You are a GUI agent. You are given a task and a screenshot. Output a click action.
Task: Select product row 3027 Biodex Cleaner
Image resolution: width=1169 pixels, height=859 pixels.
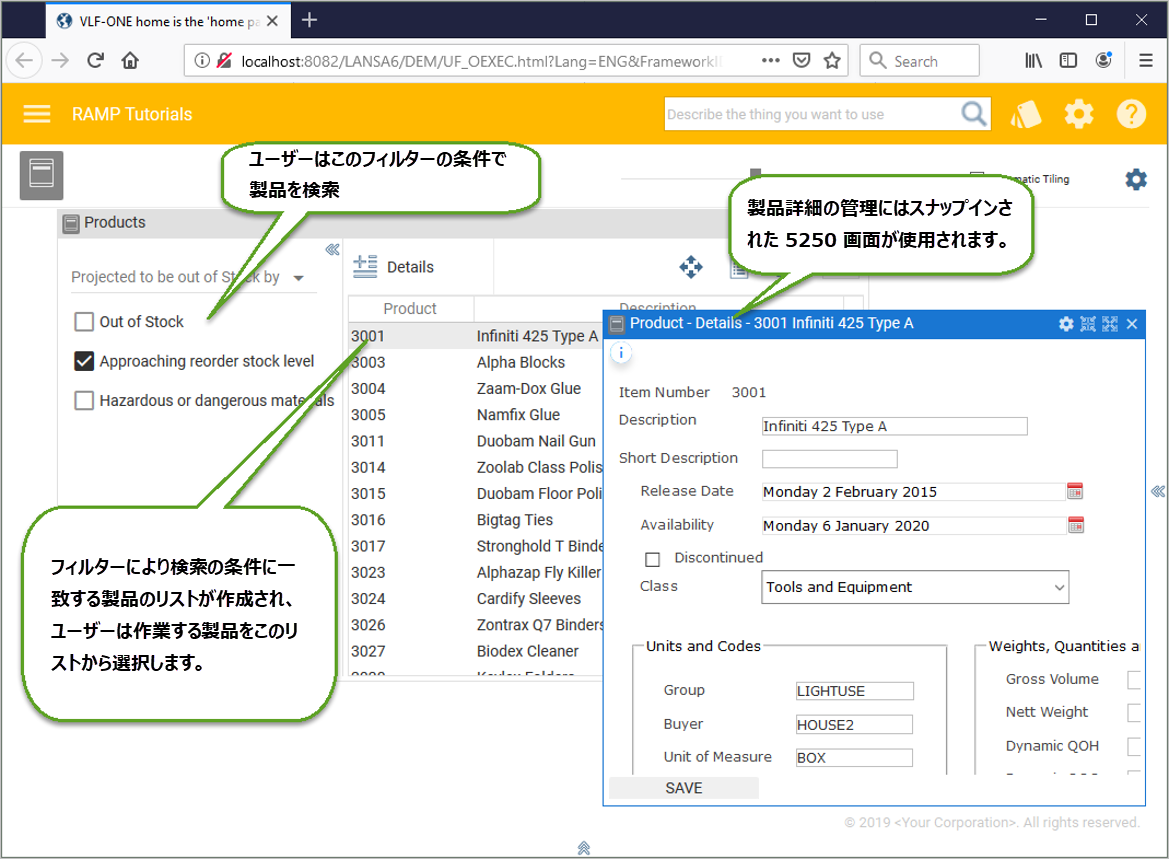475,651
